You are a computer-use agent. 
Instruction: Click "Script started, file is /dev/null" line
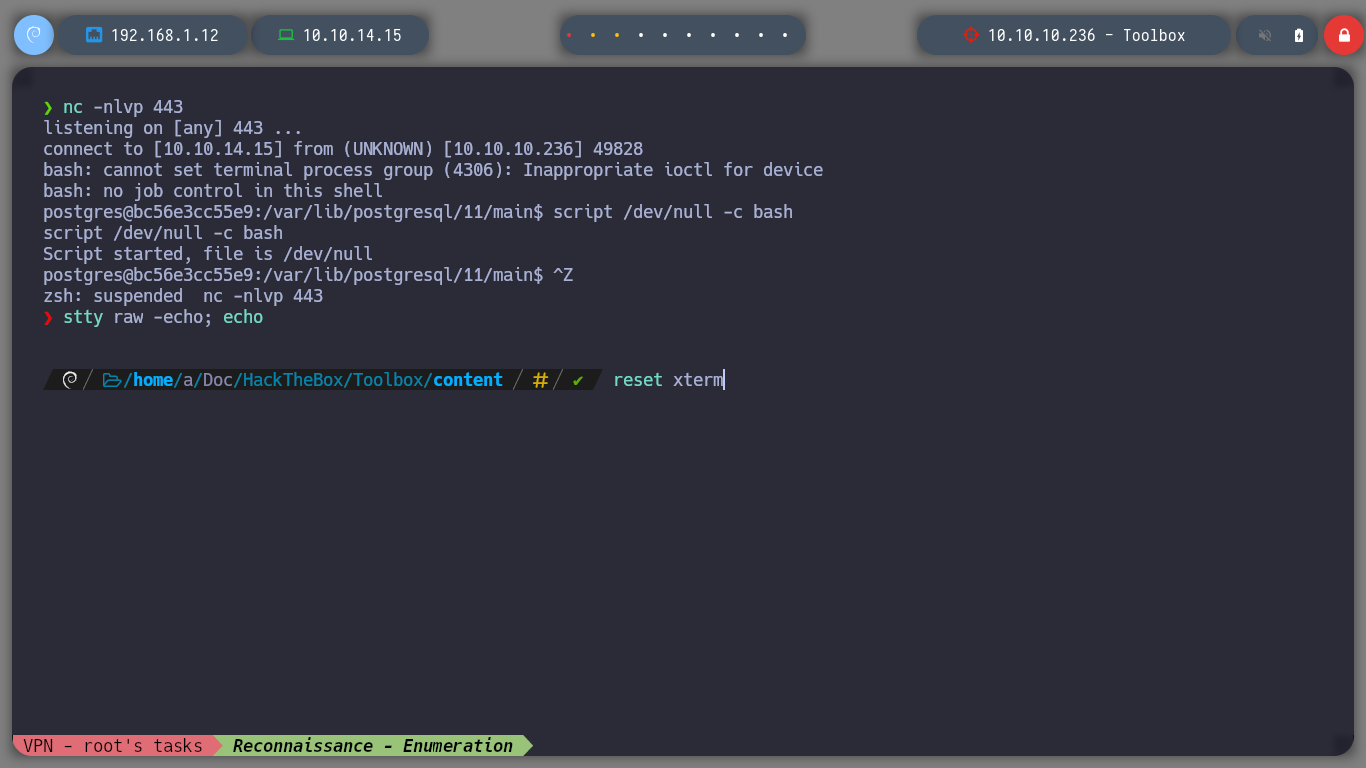pyautogui.click(x=208, y=254)
